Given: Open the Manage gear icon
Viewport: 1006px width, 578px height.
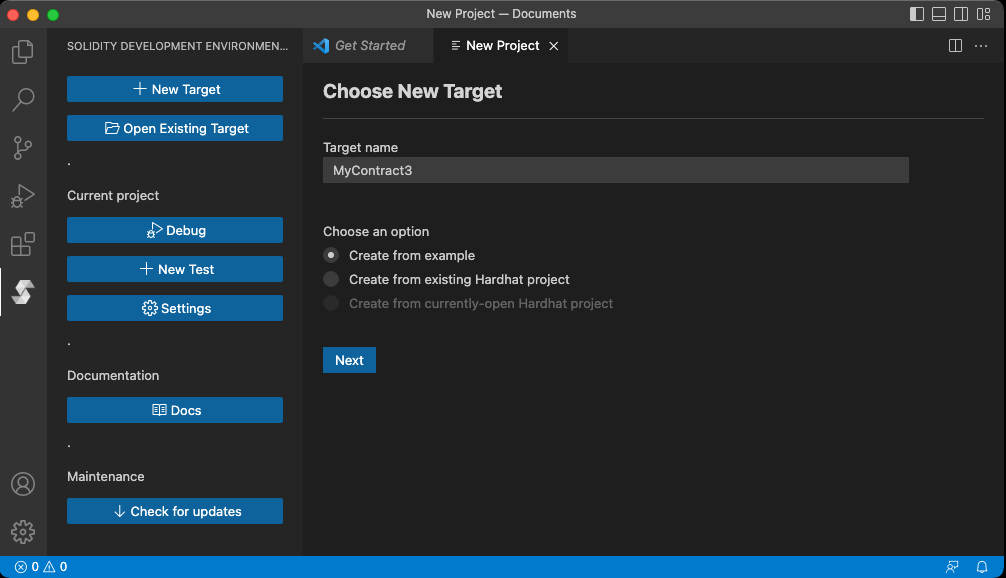Looking at the screenshot, I should click(x=23, y=532).
